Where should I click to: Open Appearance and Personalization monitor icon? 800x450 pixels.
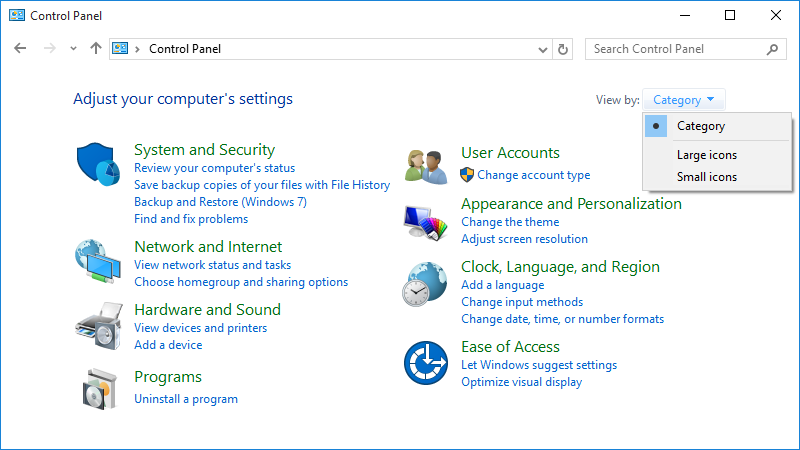pyautogui.click(x=425, y=220)
